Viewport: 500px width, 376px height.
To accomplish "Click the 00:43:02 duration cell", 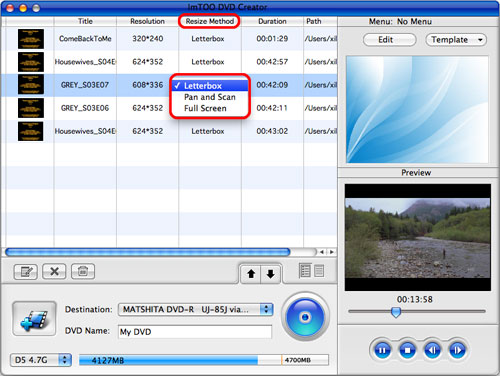I will tap(272, 131).
